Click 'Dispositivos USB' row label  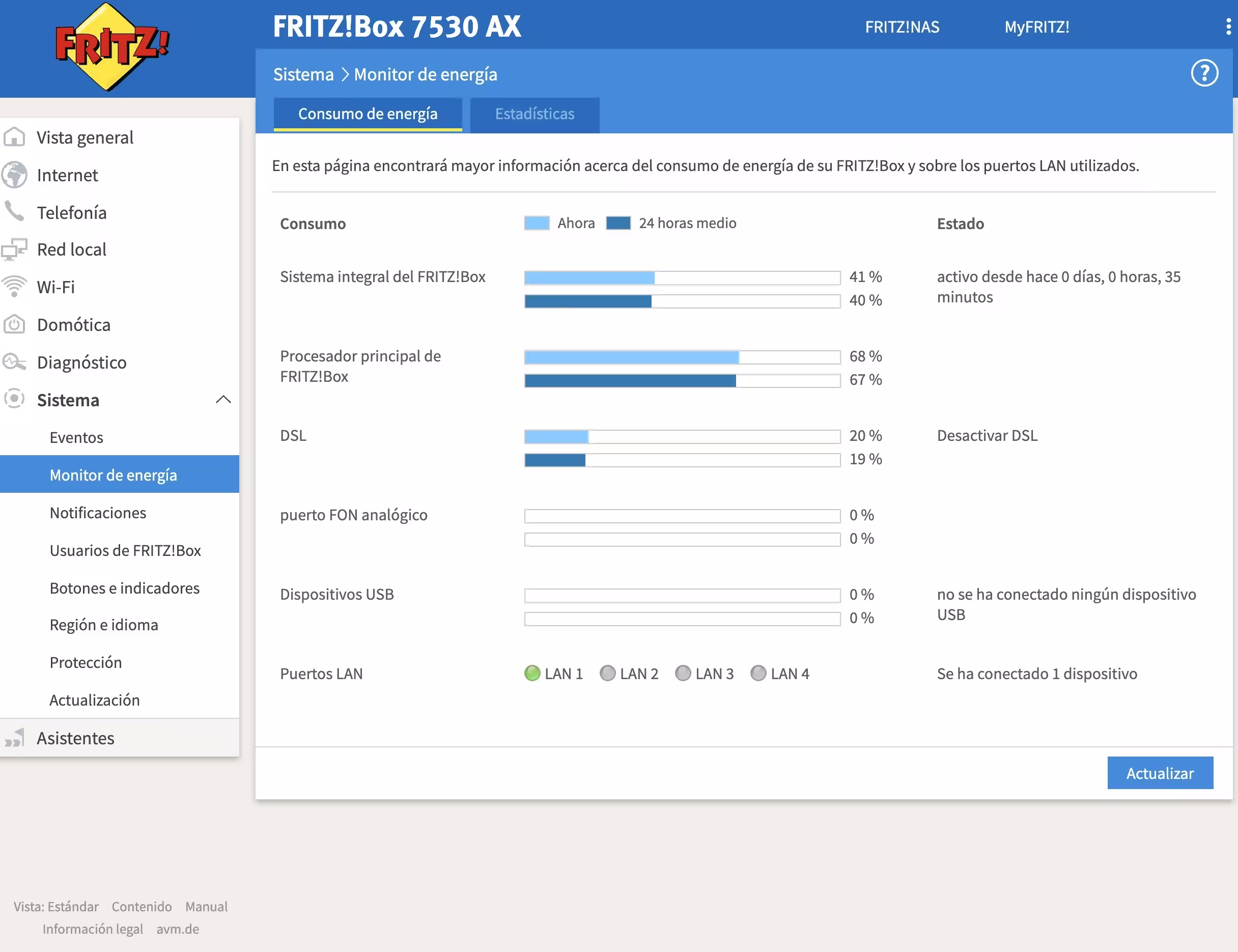click(x=336, y=594)
